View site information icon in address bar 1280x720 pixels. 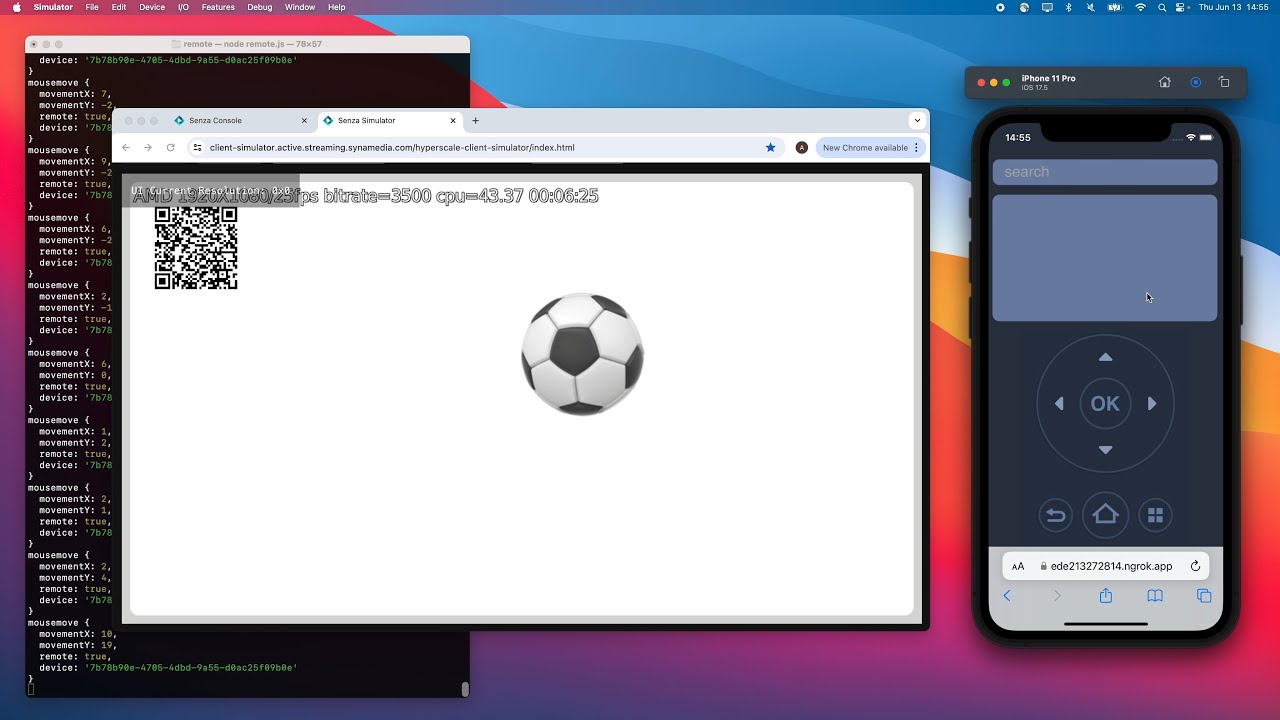(198, 147)
